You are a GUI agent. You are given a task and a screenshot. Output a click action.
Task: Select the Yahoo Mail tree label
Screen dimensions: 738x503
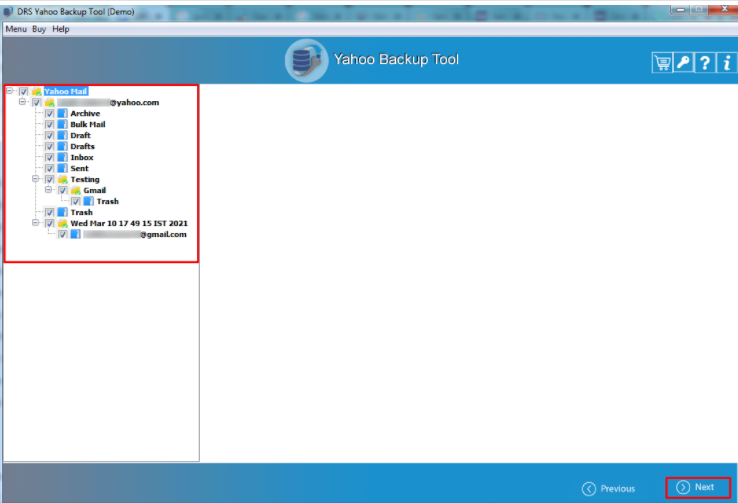tap(66, 91)
